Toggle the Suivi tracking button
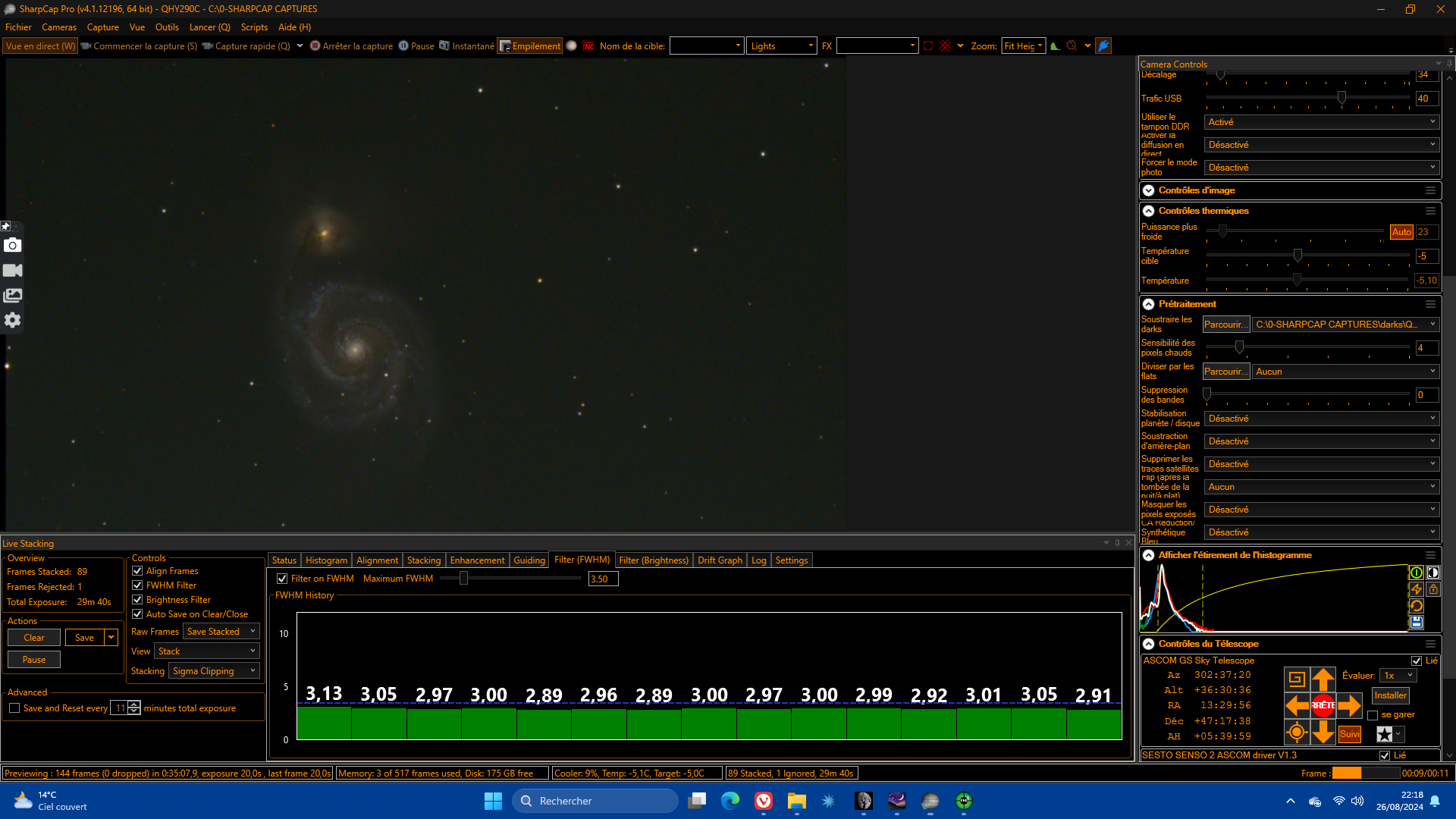This screenshot has height=819, width=1456. [1350, 734]
